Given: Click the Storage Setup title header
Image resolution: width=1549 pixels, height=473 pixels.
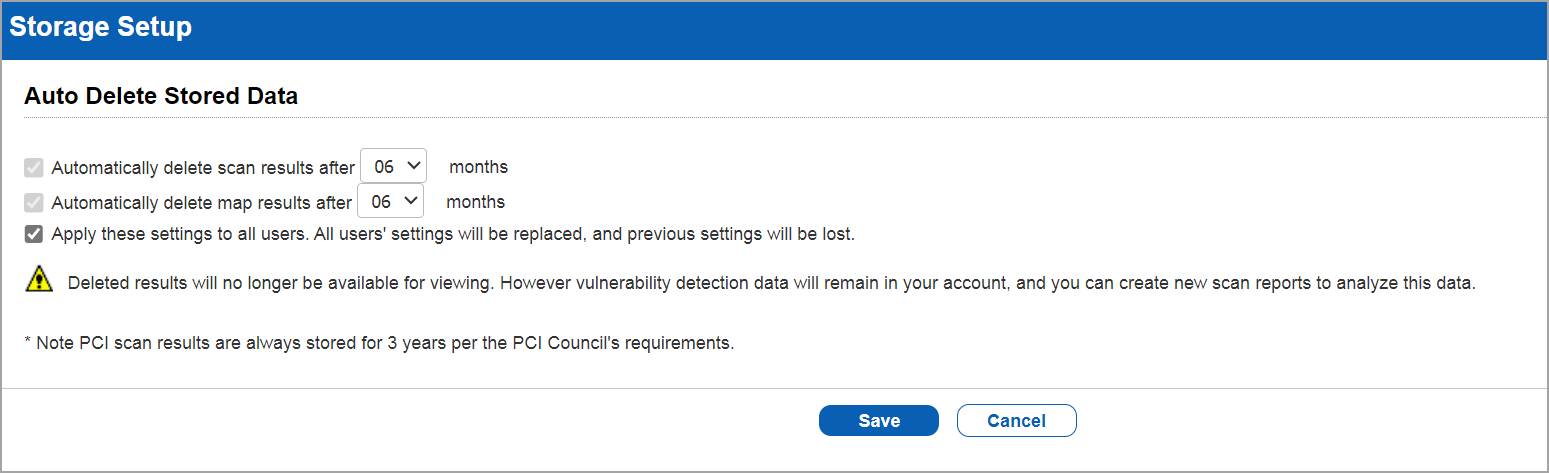Looking at the screenshot, I should 100,27.
